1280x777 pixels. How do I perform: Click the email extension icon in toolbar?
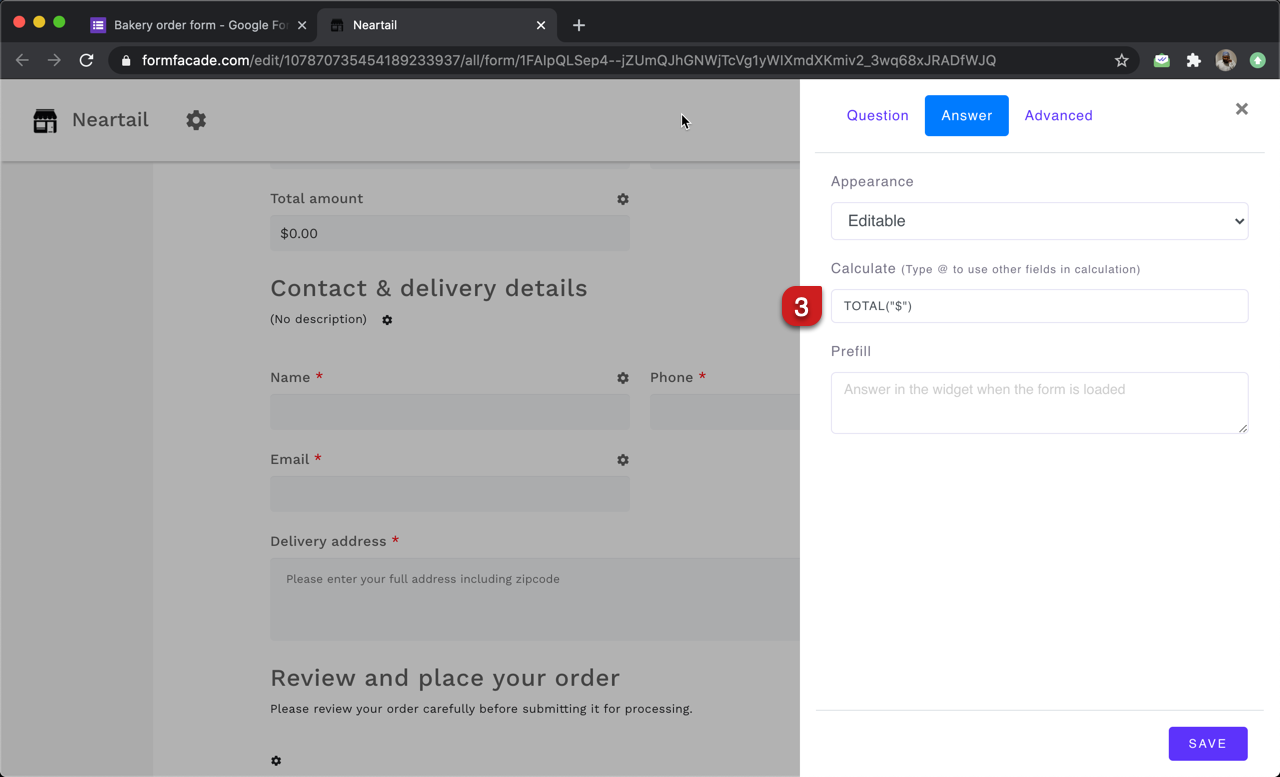coord(1161,60)
